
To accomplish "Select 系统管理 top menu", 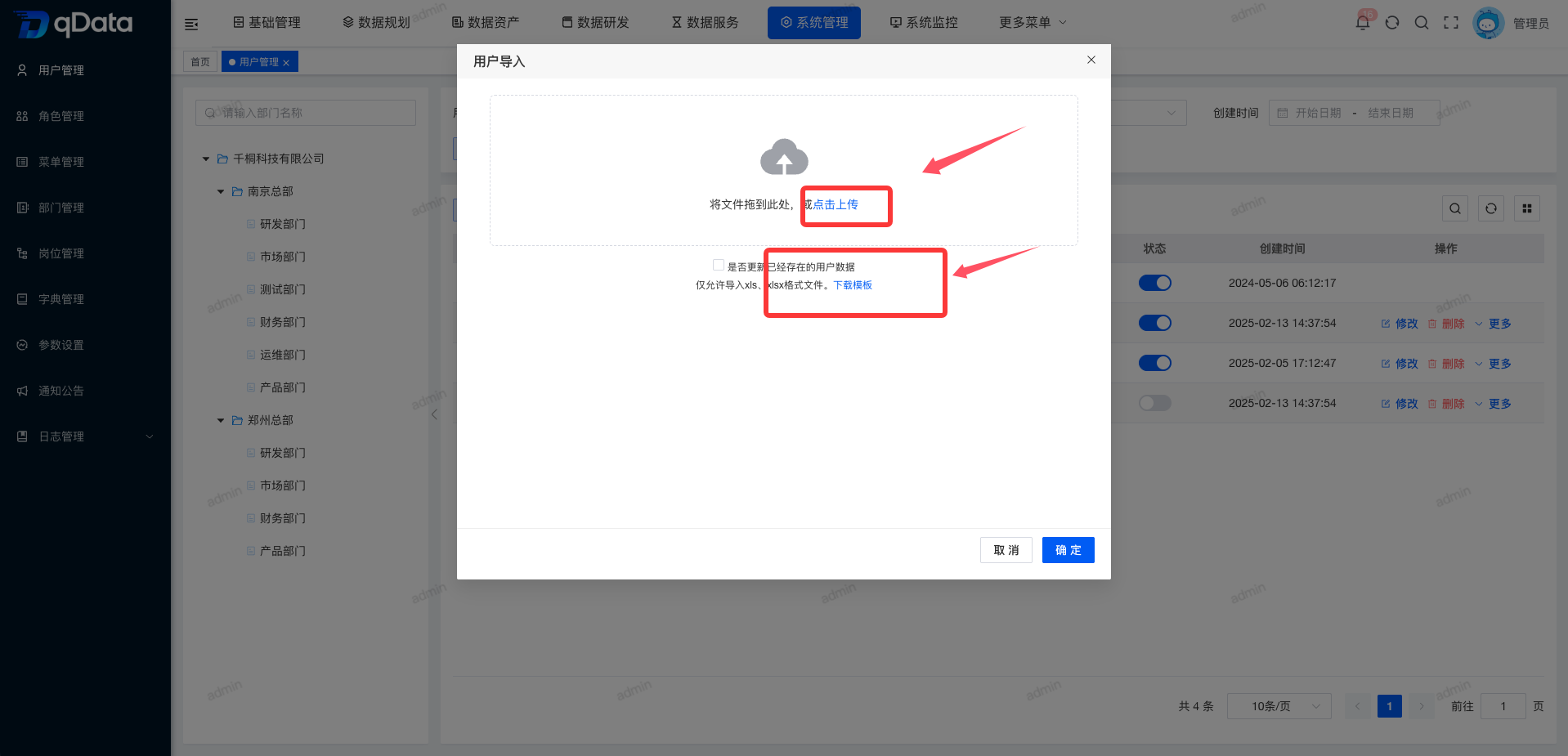I will pyautogui.click(x=814, y=22).
